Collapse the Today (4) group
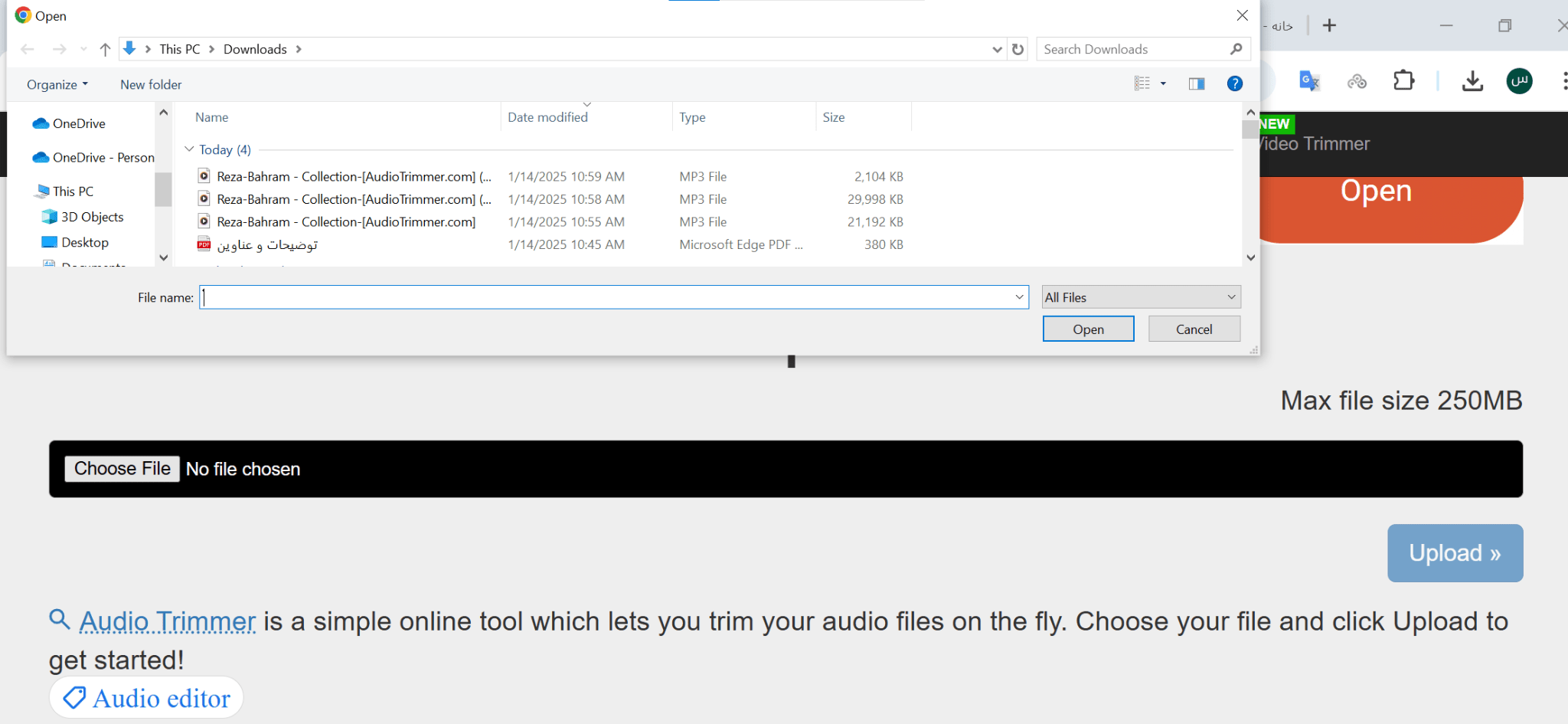The image size is (1568, 724). (189, 149)
